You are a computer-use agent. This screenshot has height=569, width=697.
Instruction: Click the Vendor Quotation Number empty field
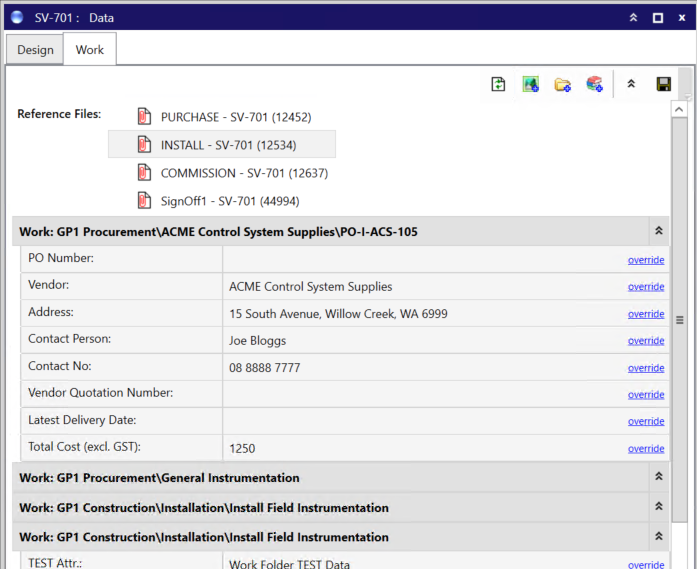tap(420, 394)
